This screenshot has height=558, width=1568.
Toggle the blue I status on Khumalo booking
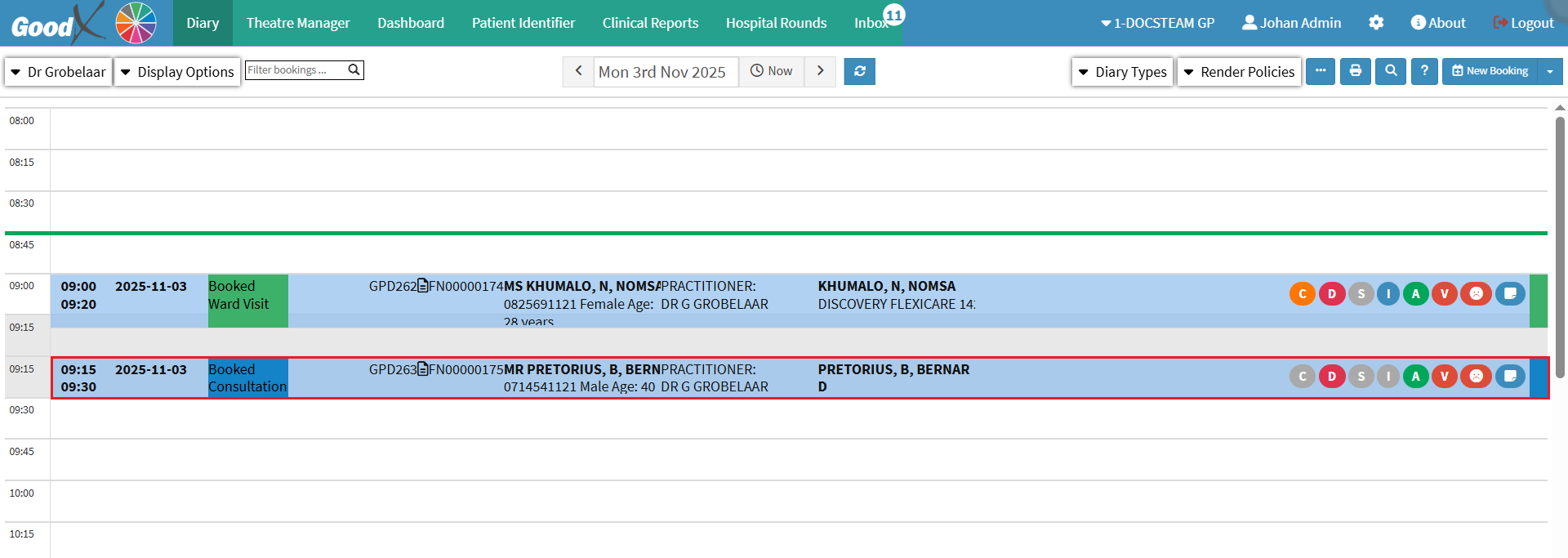click(1388, 294)
